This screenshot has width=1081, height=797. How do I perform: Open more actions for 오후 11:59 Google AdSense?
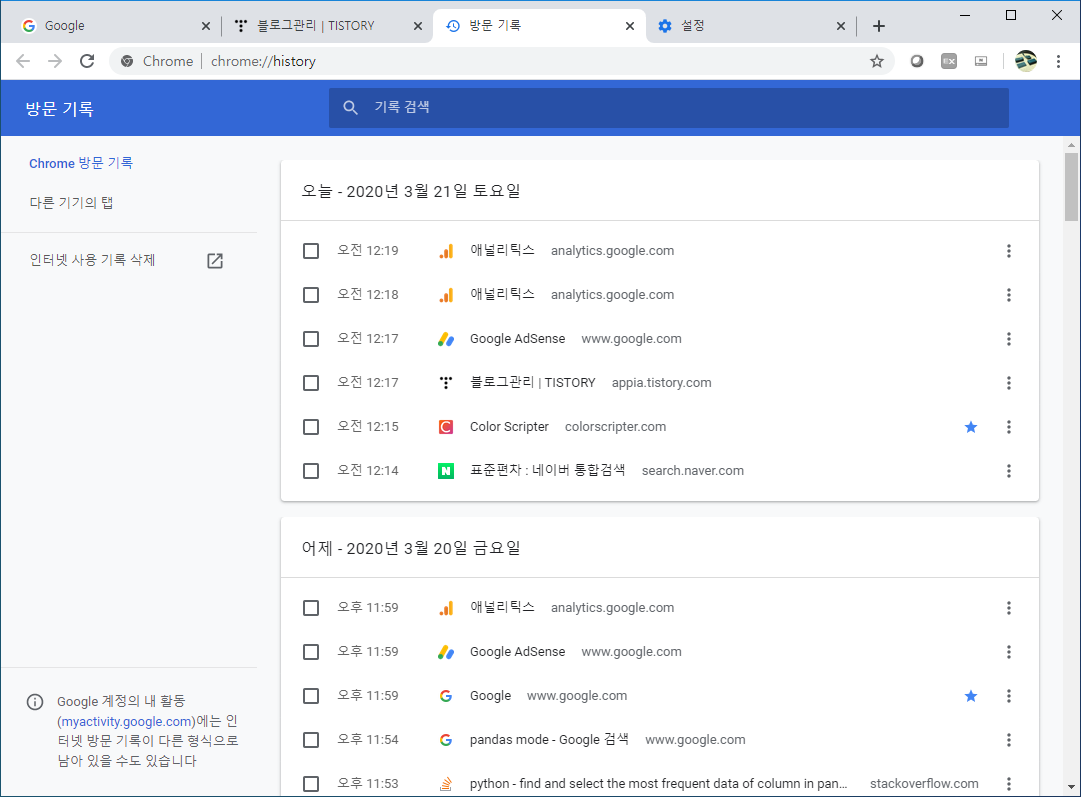click(1009, 652)
